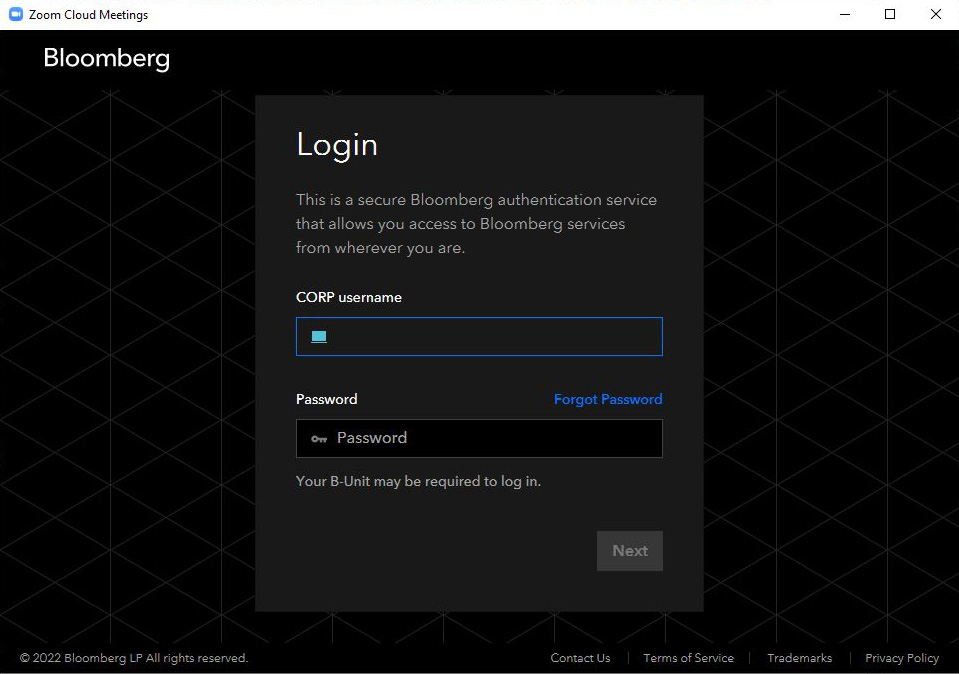Click the Bloomberg LP copyright text
This screenshot has width=959, height=674.
[134, 658]
